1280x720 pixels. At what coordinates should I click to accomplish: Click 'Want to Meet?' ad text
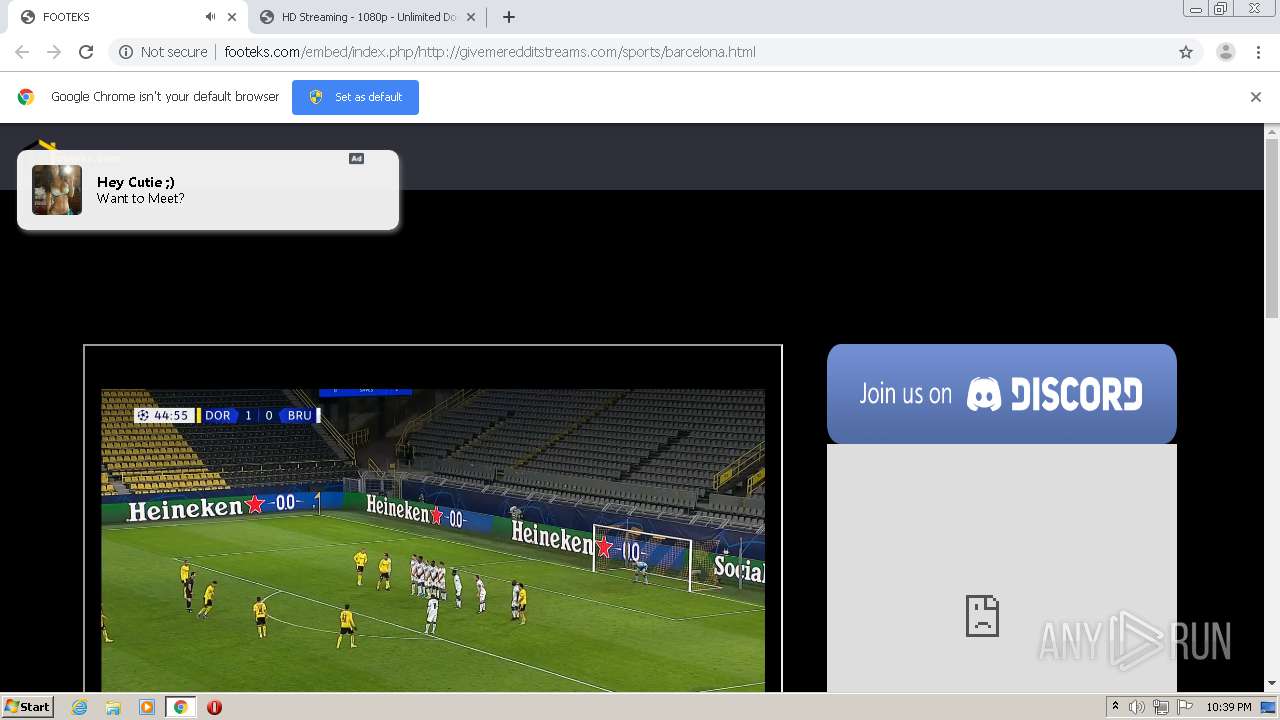click(141, 199)
